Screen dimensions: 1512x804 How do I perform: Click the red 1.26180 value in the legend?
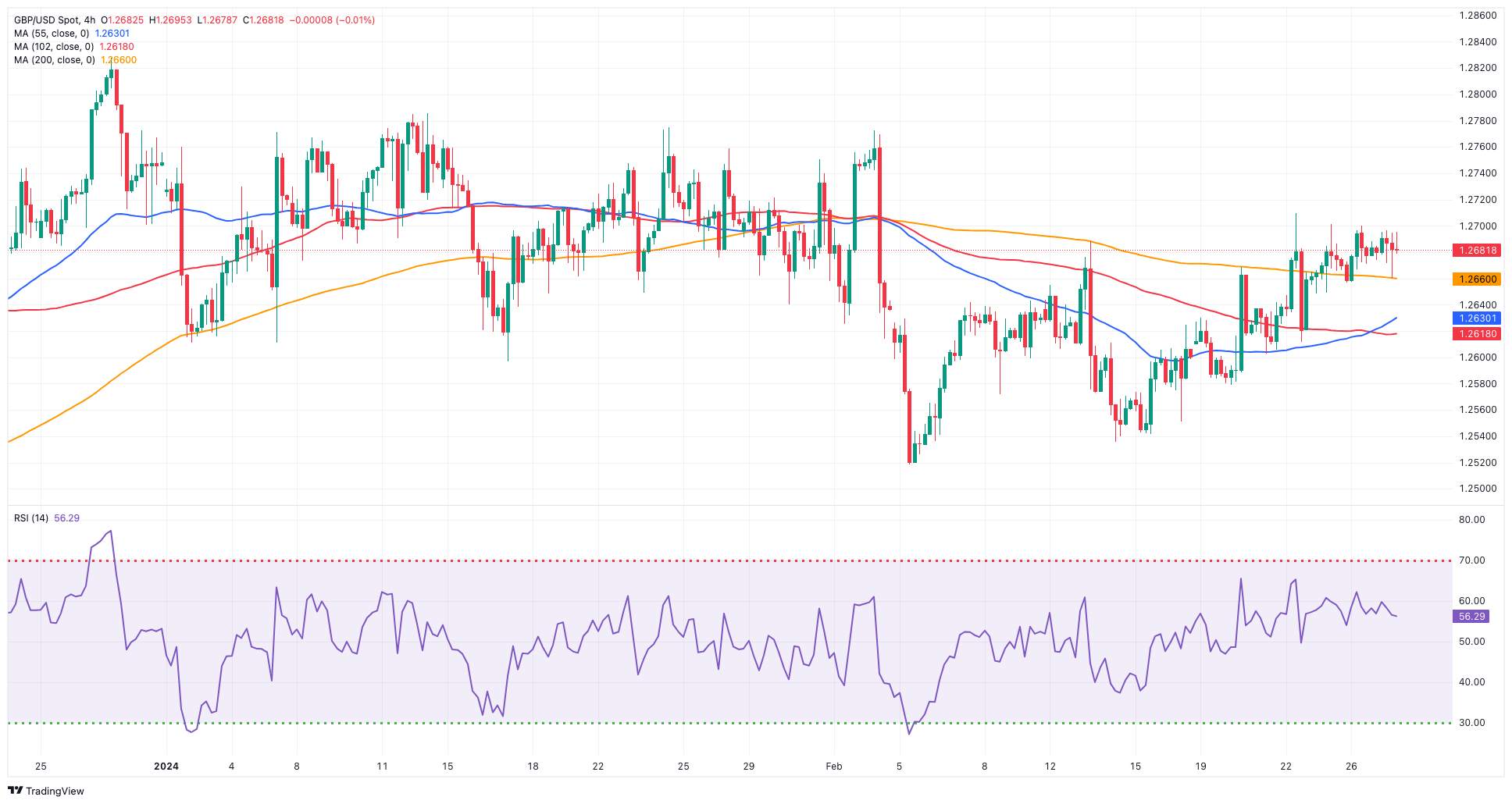pos(116,47)
